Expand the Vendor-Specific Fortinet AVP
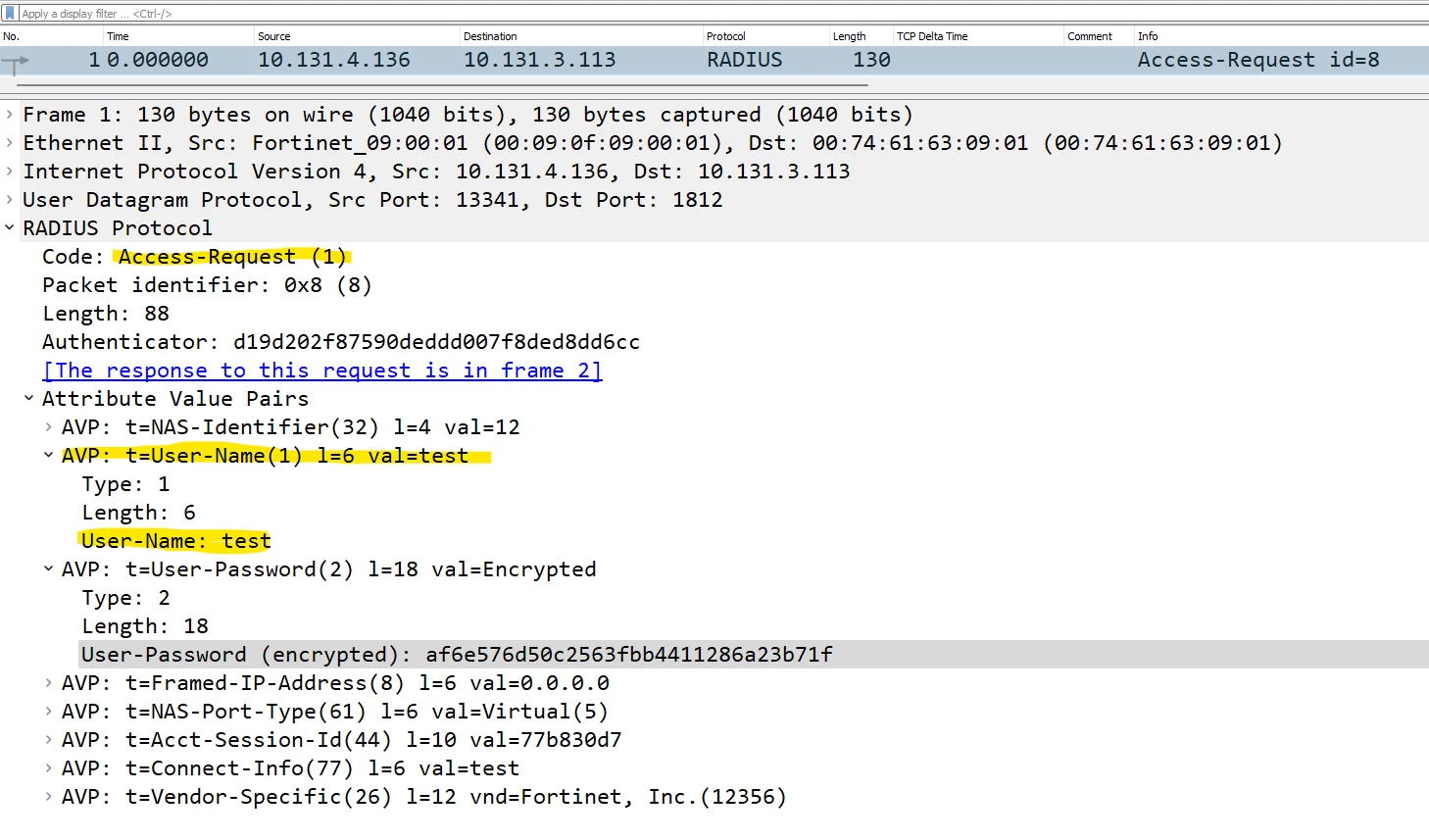Viewport: 1429px width, 840px height. point(48,797)
